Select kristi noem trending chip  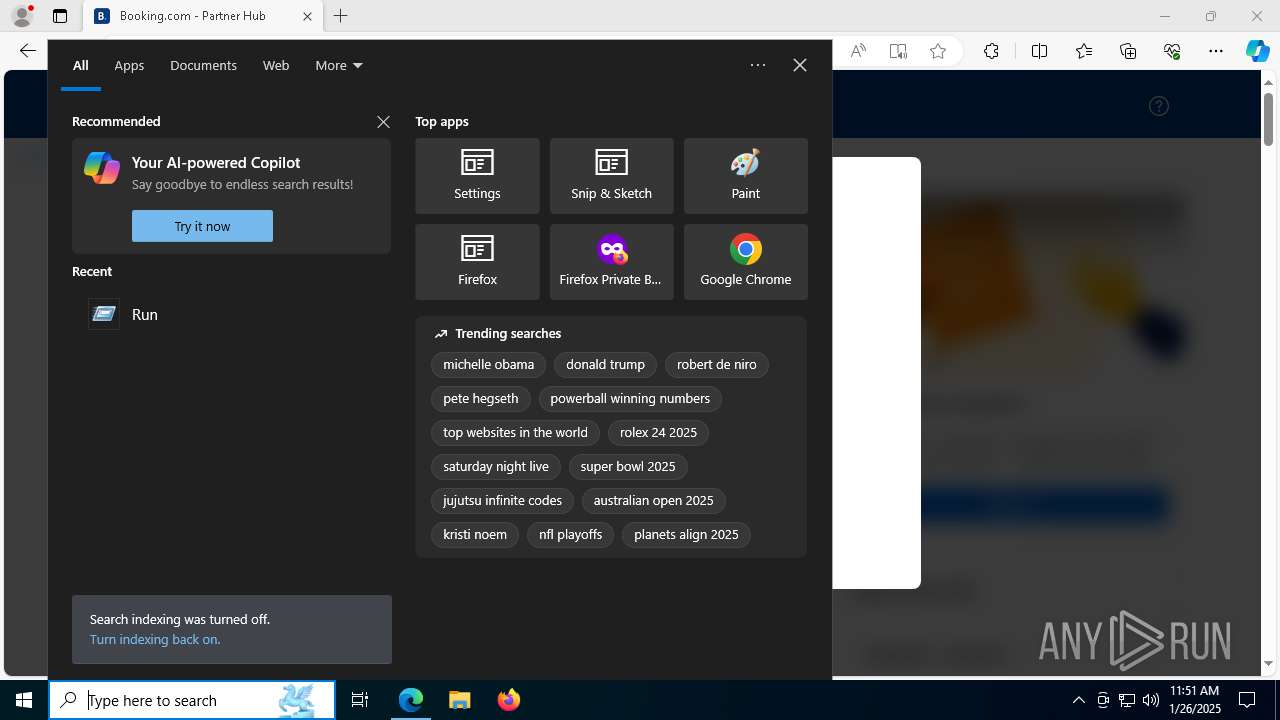[475, 535]
